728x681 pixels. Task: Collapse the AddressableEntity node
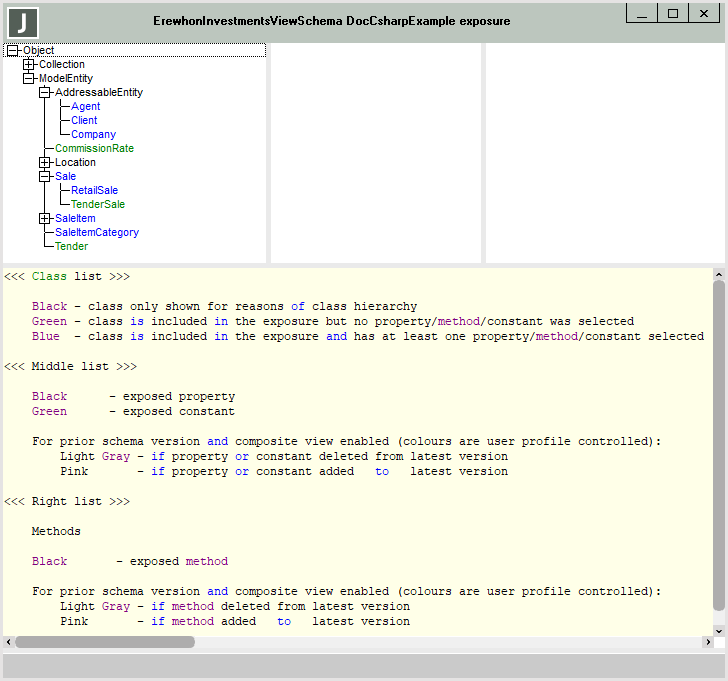(x=45, y=93)
